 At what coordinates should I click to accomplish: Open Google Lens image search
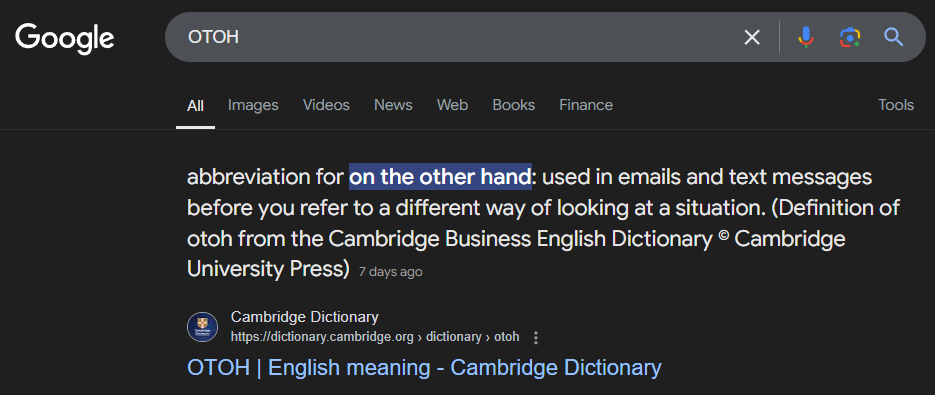(850, 38)
